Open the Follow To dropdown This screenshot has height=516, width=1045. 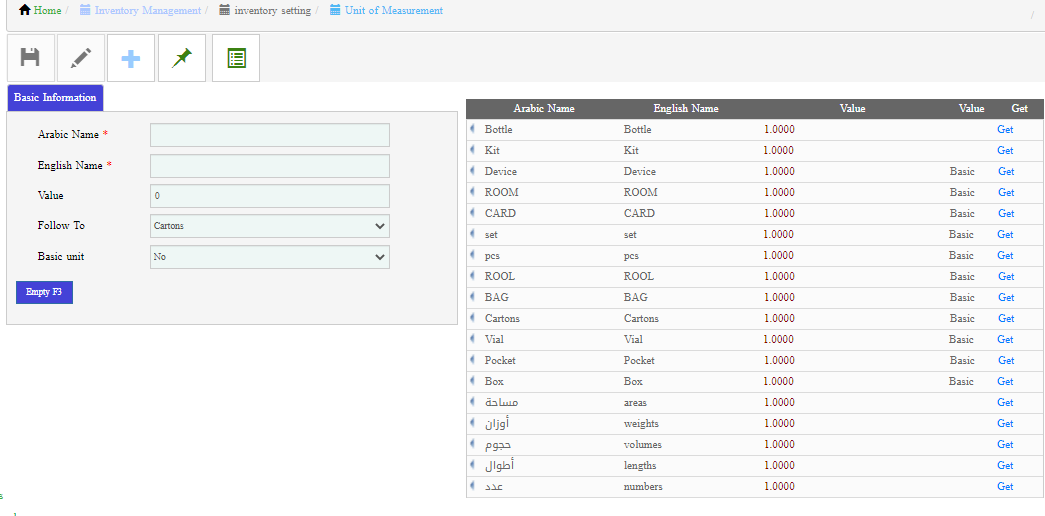269,226
